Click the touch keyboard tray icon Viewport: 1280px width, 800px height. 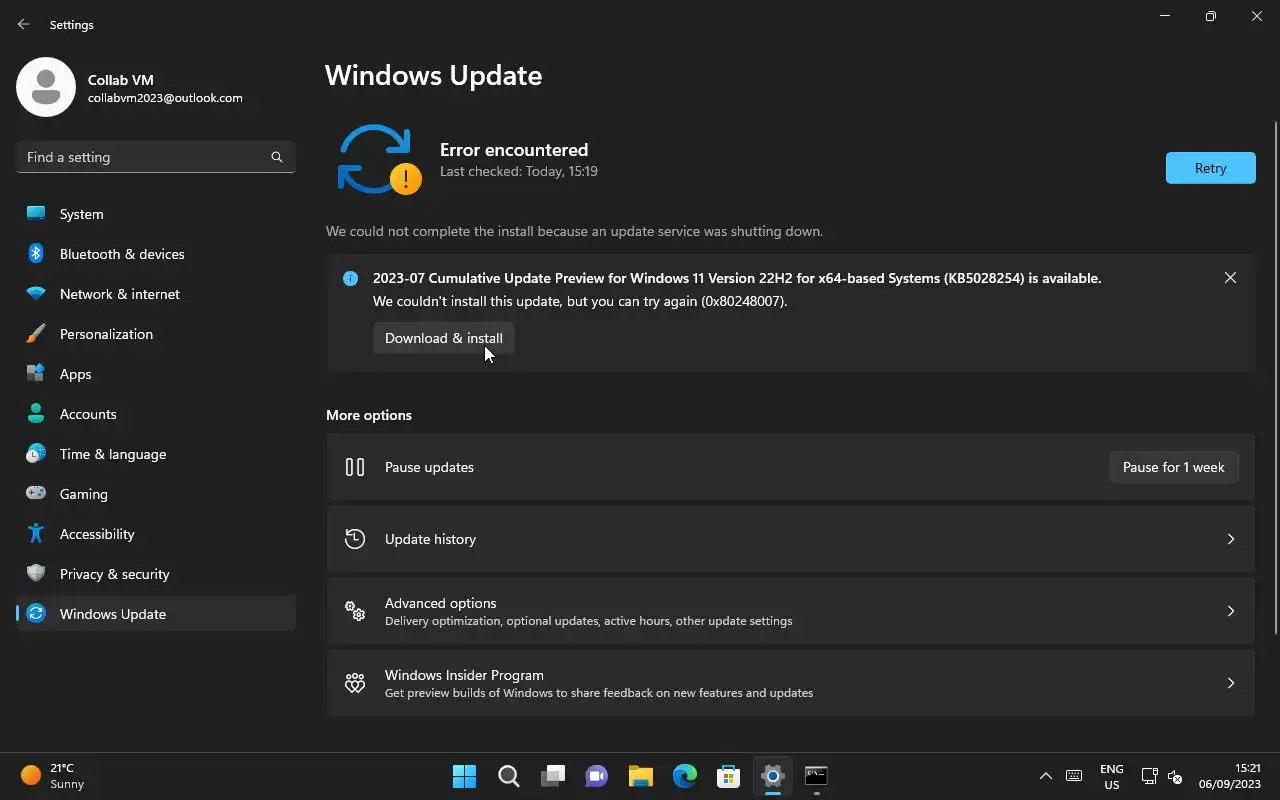[1074, 776]
